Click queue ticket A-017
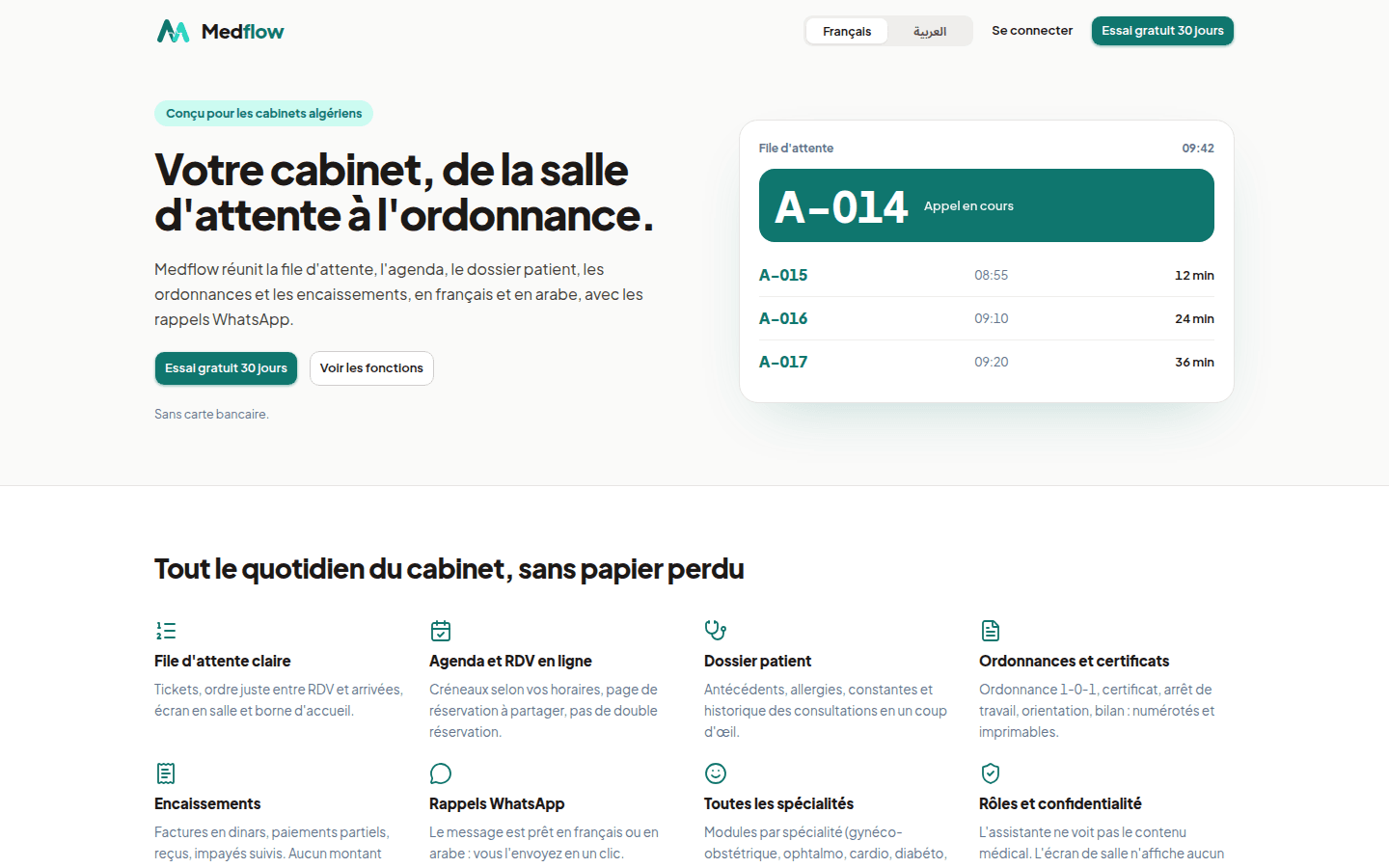 click(x=783, y=362)
